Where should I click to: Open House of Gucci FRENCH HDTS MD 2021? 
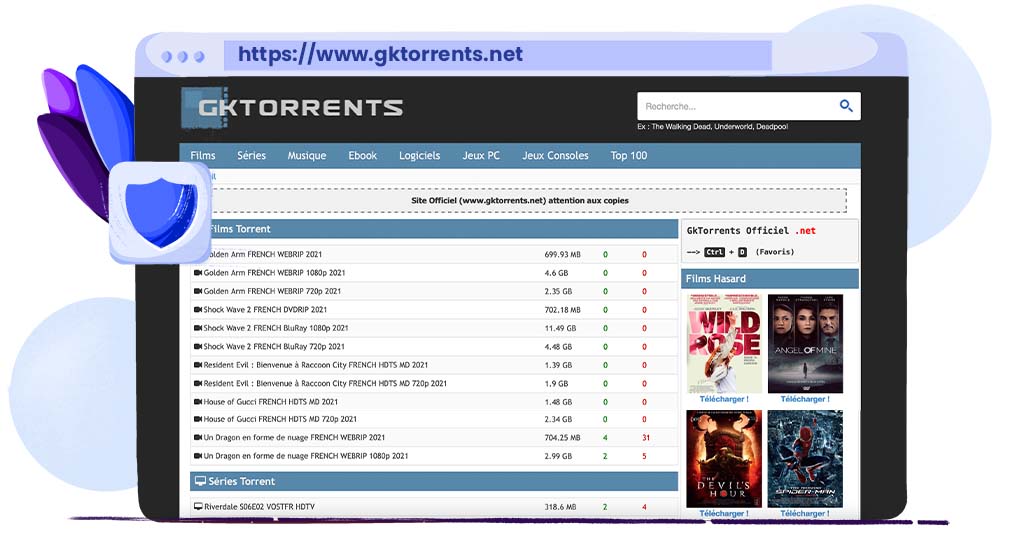pyautogui.click(x=270, y=402)
